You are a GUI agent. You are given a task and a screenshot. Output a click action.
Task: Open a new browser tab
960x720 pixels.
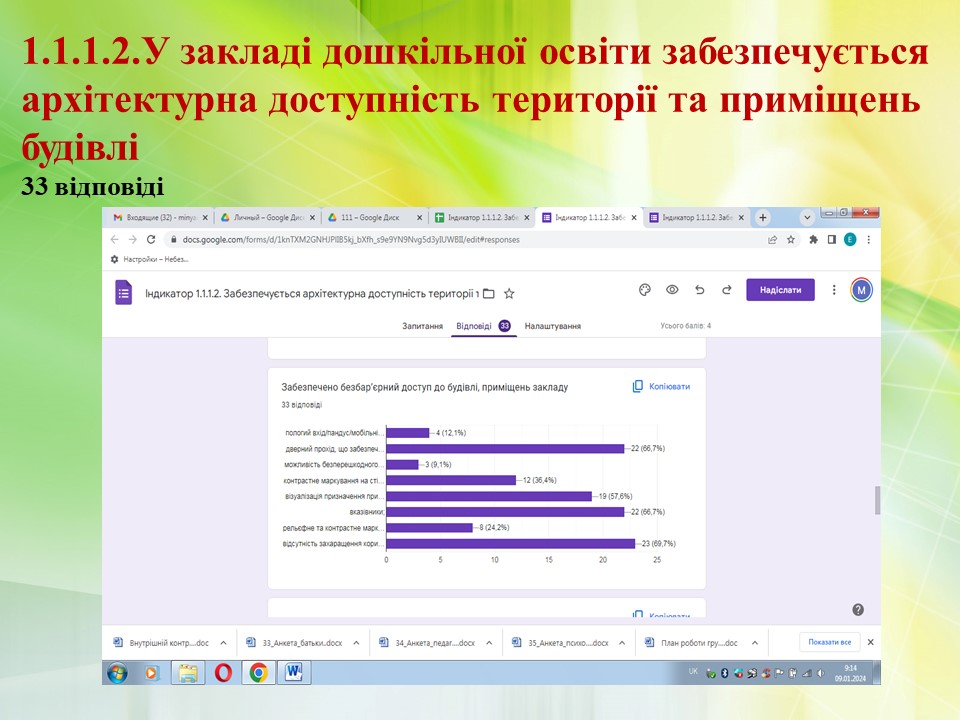[763, 218]
